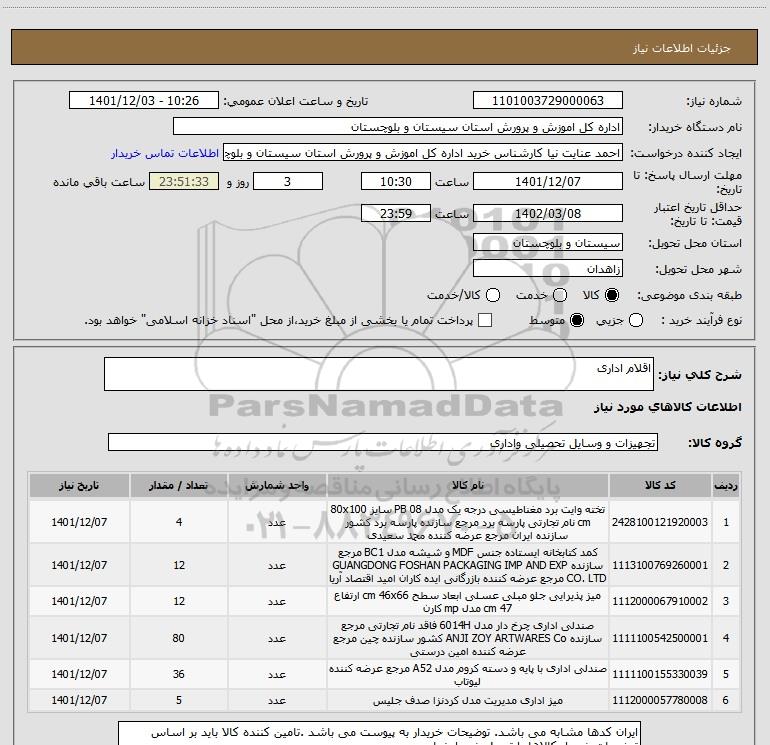Select item code 1111100542500001
This screenshot has width=770, height=745.
tap(660, 638)
